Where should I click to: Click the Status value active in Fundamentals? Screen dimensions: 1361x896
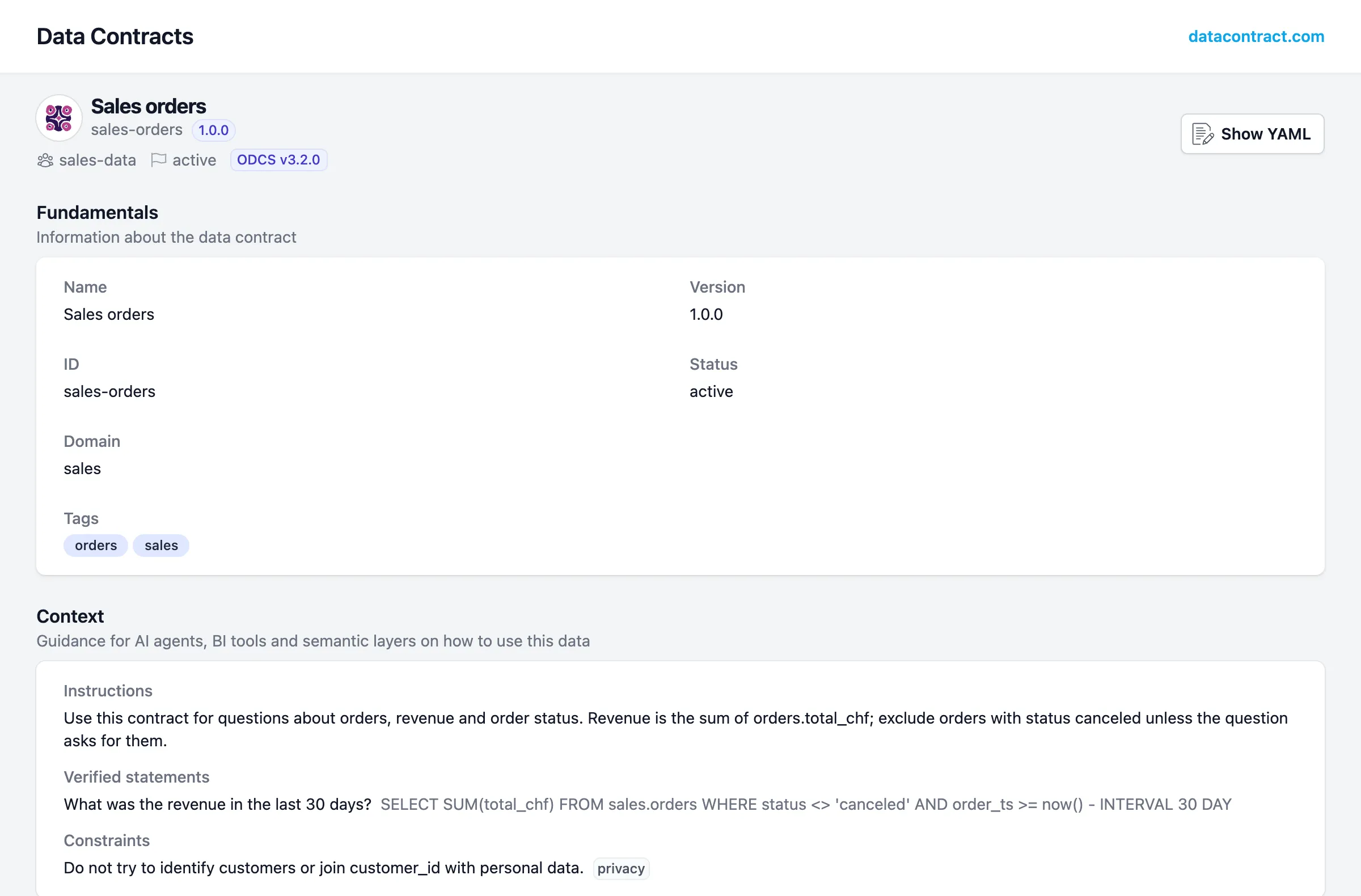(711, 391)
